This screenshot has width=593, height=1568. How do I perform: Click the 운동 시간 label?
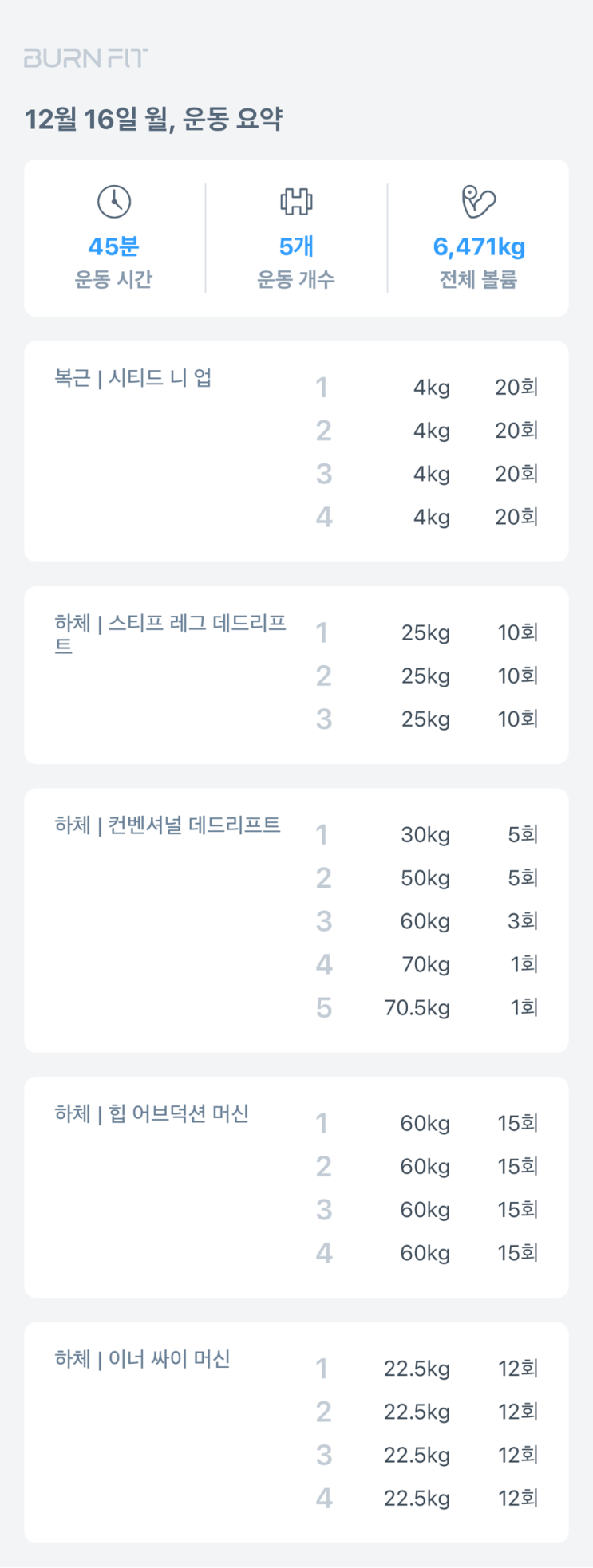(114, 279)
